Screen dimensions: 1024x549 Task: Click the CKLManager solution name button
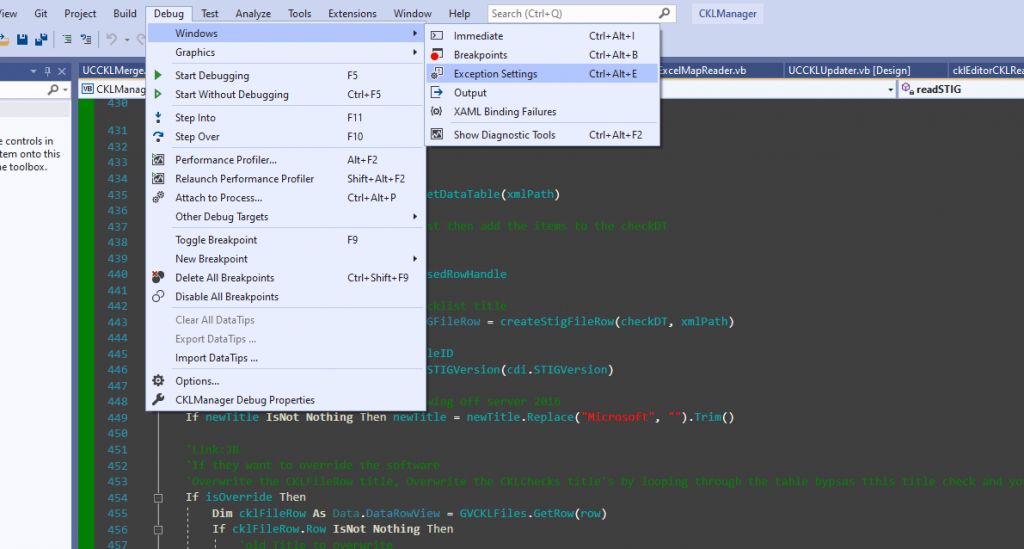click(x=728, y=14)
